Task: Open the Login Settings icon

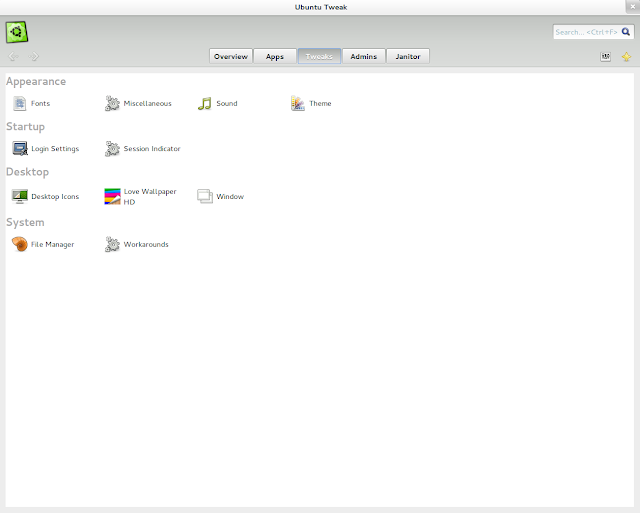Action: 20,149
